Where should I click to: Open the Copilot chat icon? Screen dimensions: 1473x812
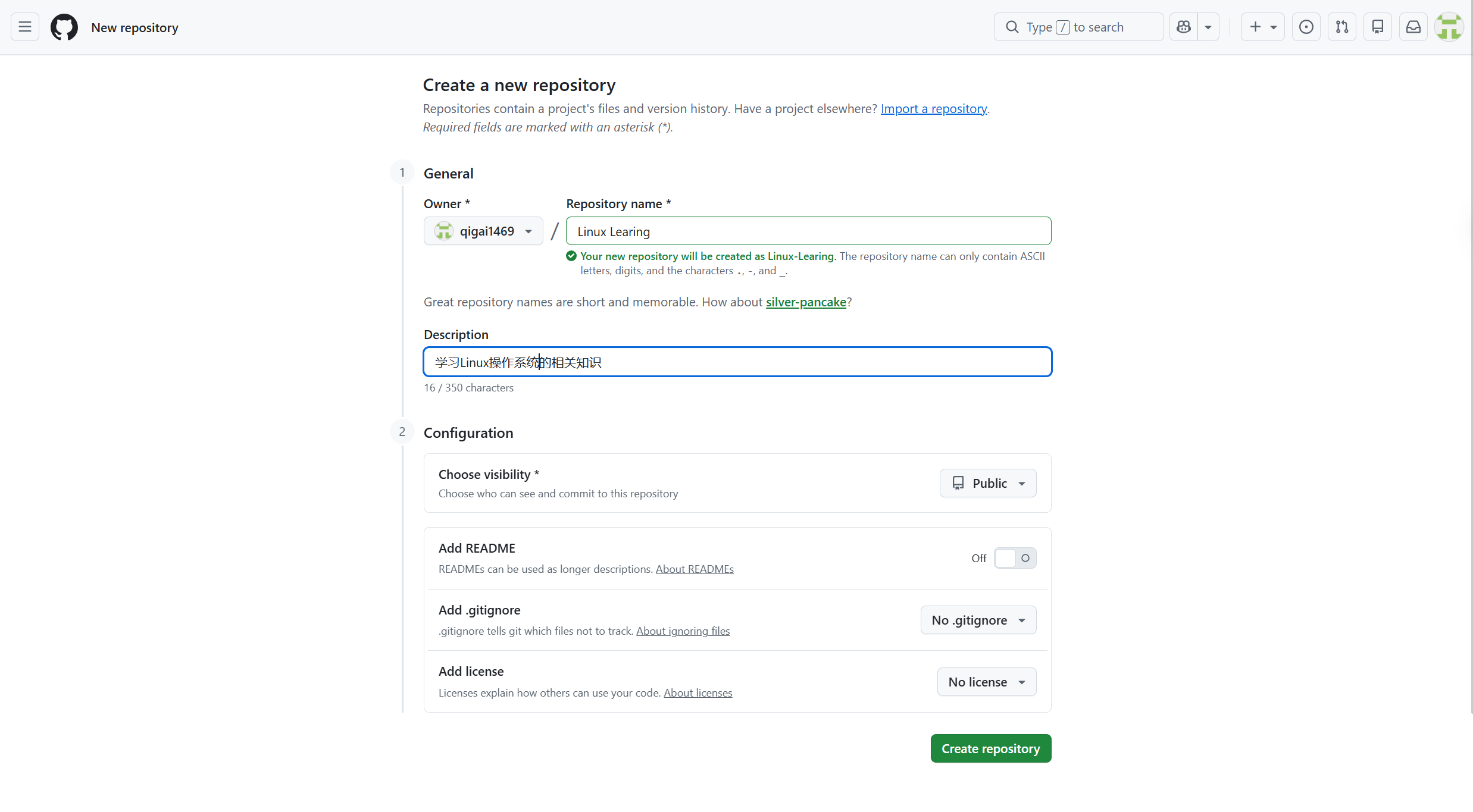[x=1184, y=27]
